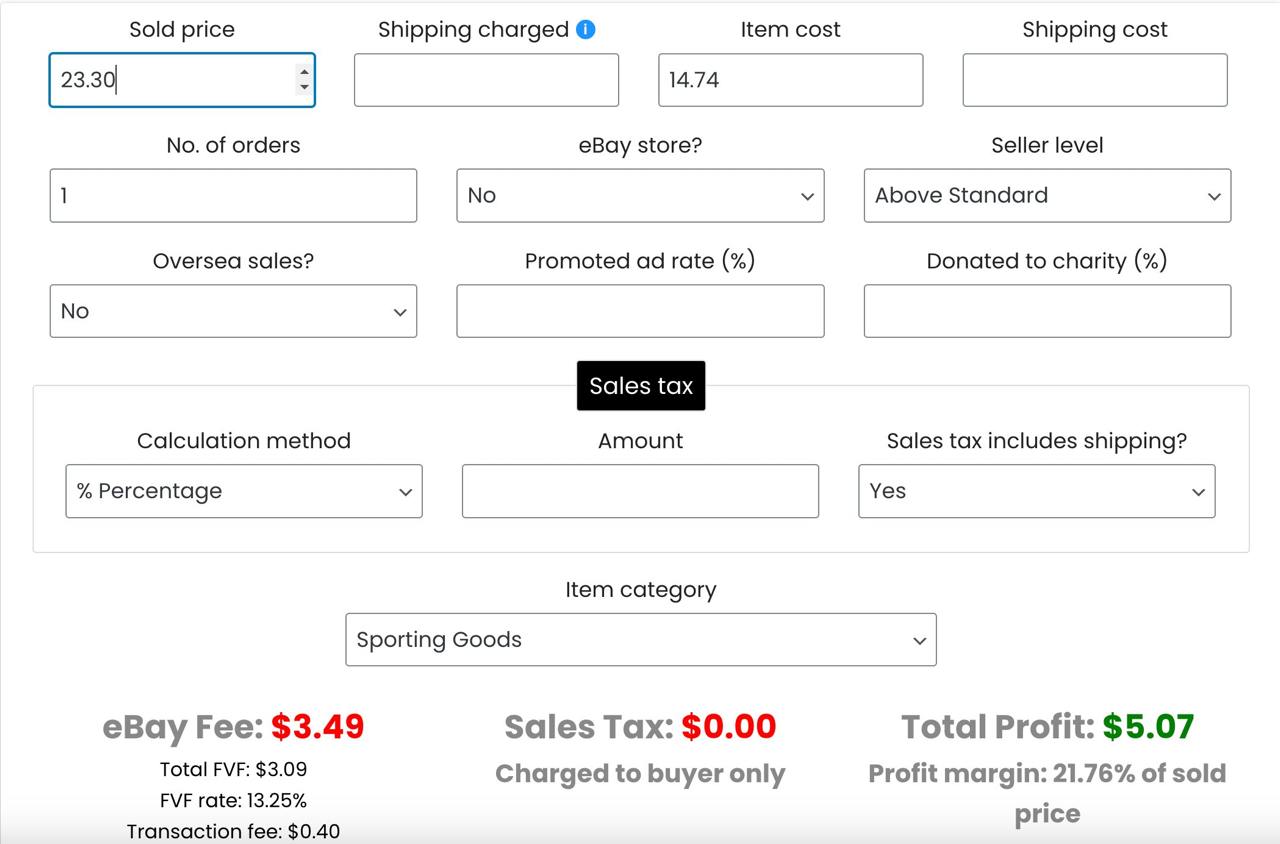Decrease Sold price with down stepper arrow
This screenshot has height=844, width=1280.
[x=304, y=88]
